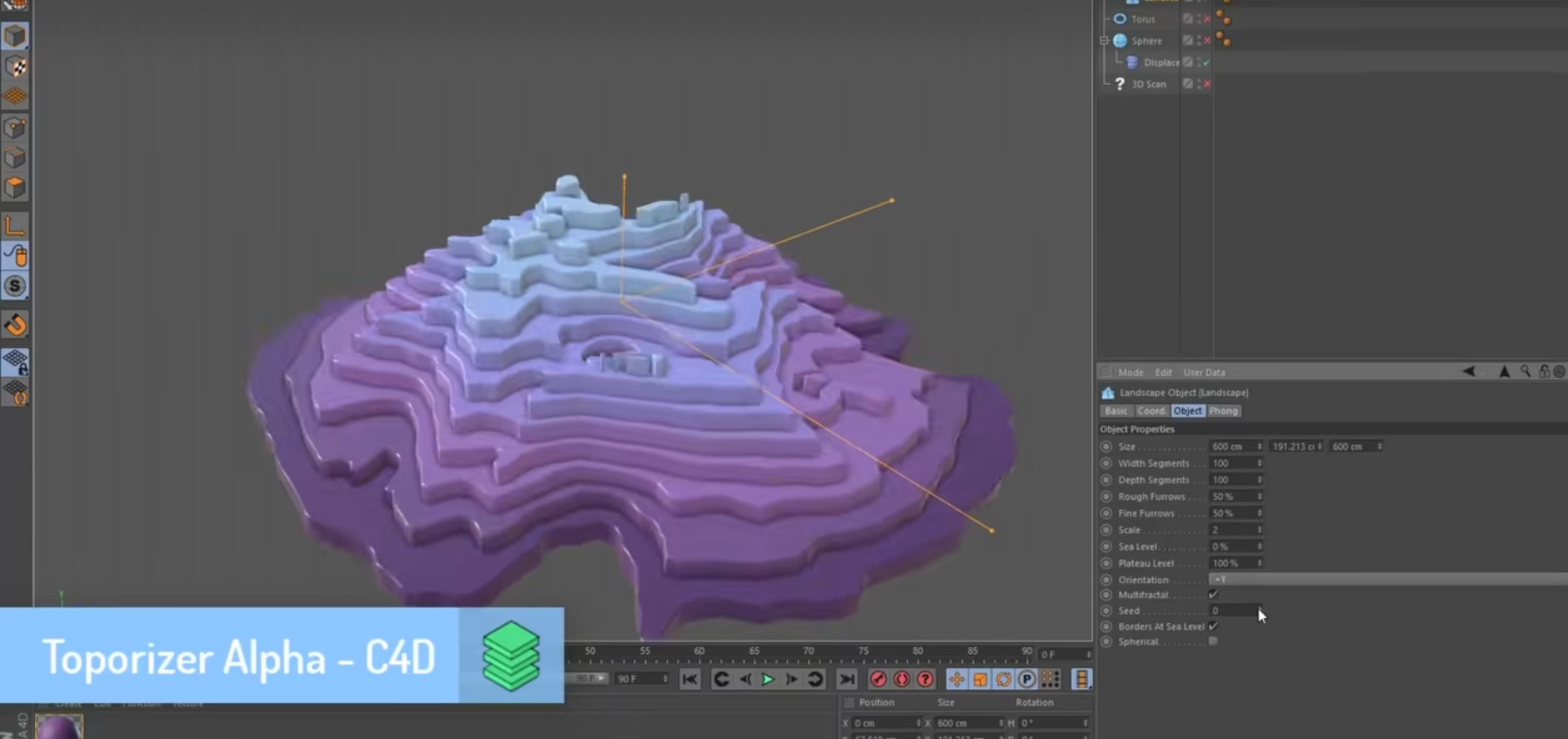Toggle Viewport Solo S icon
Screen dimensions: 1568x739
coord(15,287)
